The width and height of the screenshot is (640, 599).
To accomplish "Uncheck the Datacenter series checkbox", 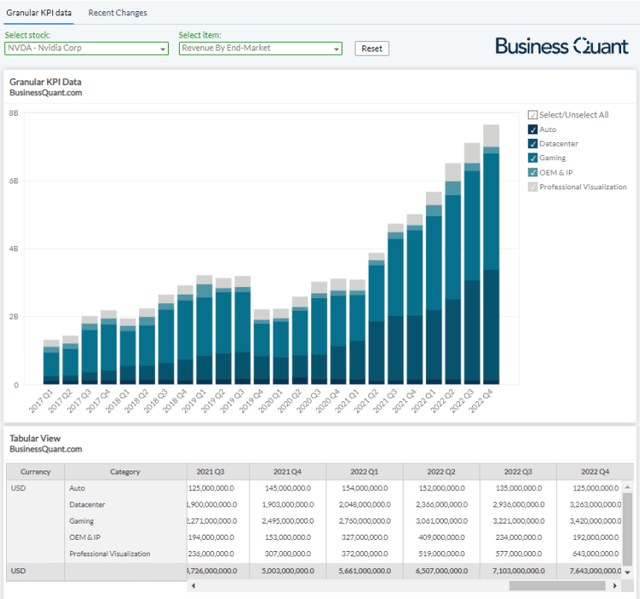I will pos(532,144).
